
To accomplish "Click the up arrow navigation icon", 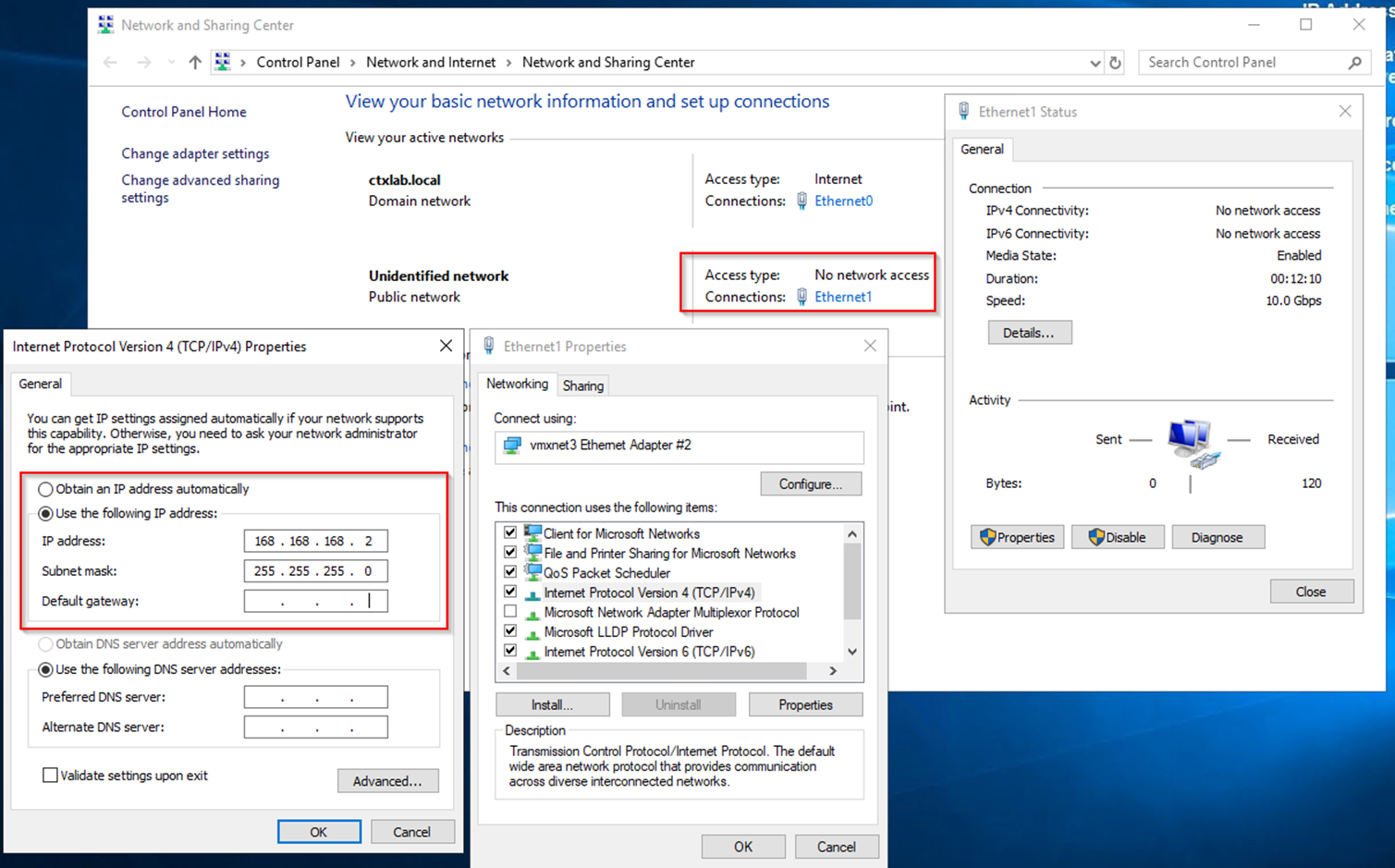I will pyautogui.click(x=194, y=62).
